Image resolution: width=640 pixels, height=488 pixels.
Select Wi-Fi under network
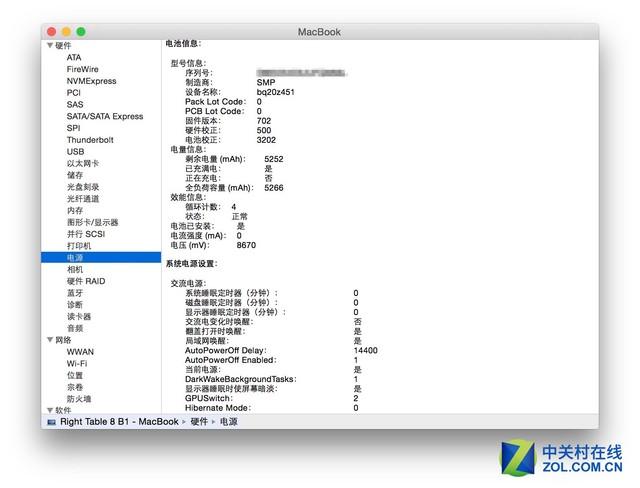(77, 364)
